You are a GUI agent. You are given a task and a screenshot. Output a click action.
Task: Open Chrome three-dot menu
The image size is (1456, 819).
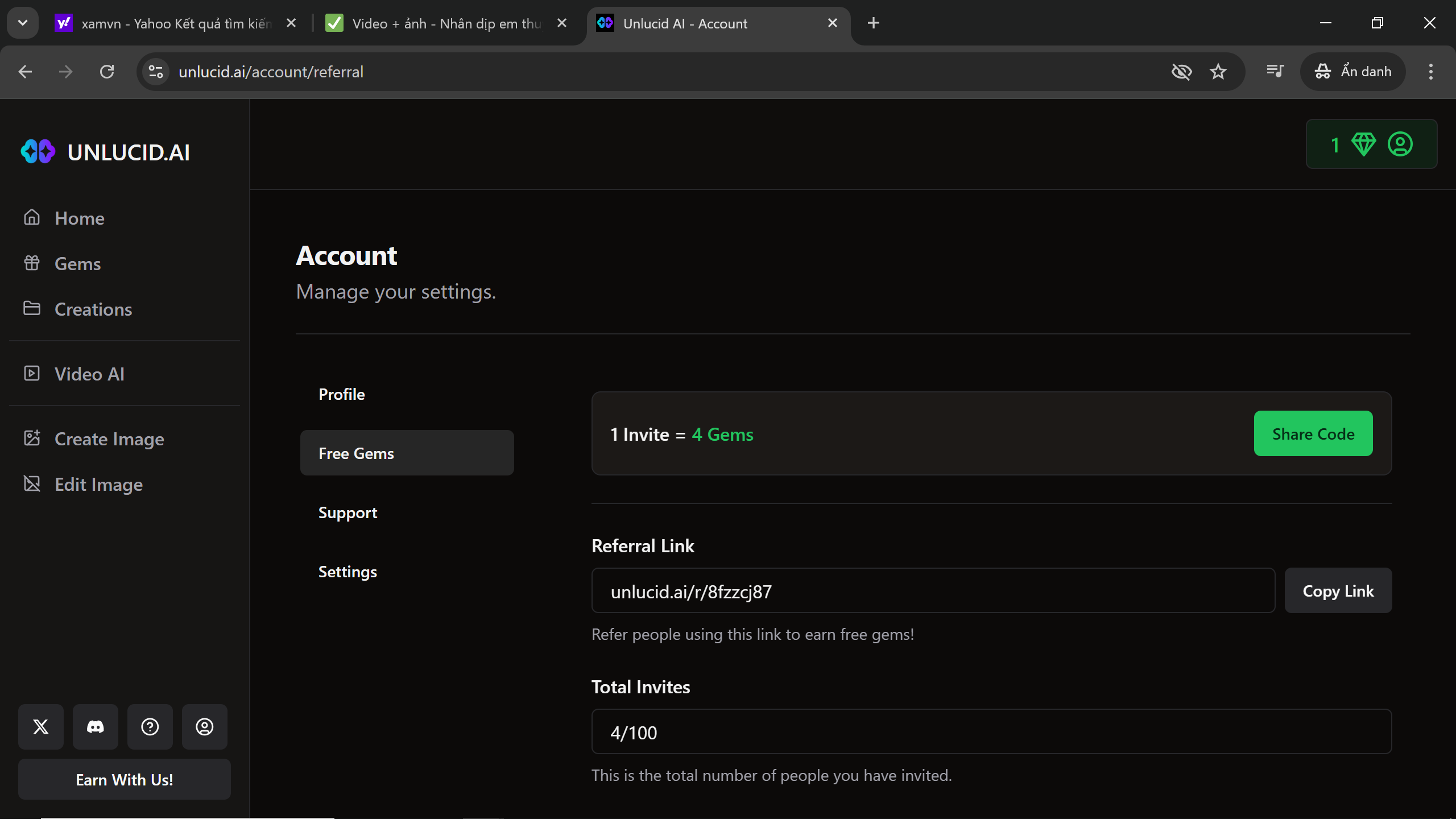tap(1430, 72)
